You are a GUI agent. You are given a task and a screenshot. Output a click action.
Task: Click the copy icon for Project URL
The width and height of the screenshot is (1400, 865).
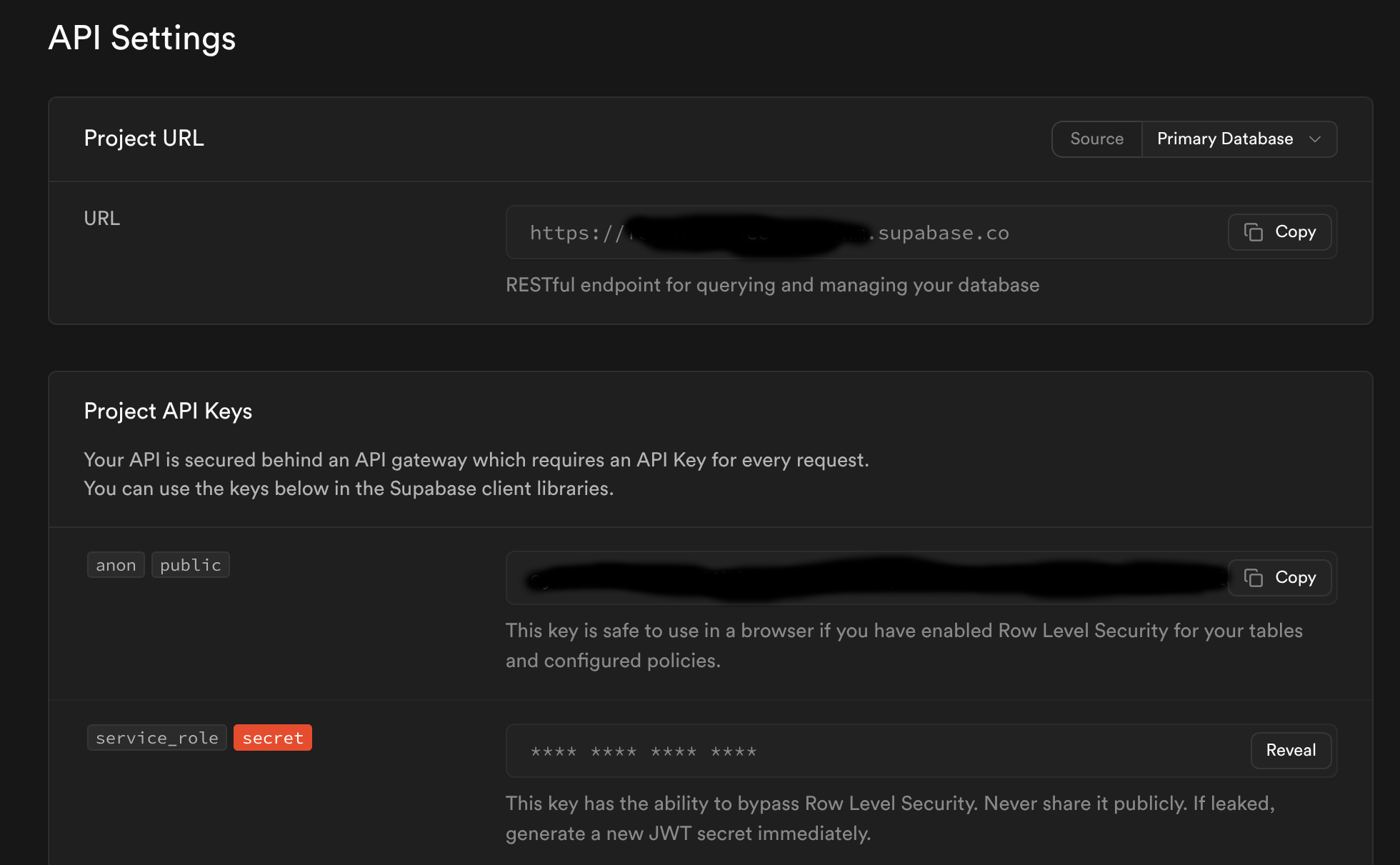pyautogui.click(x=1254, y=232)
